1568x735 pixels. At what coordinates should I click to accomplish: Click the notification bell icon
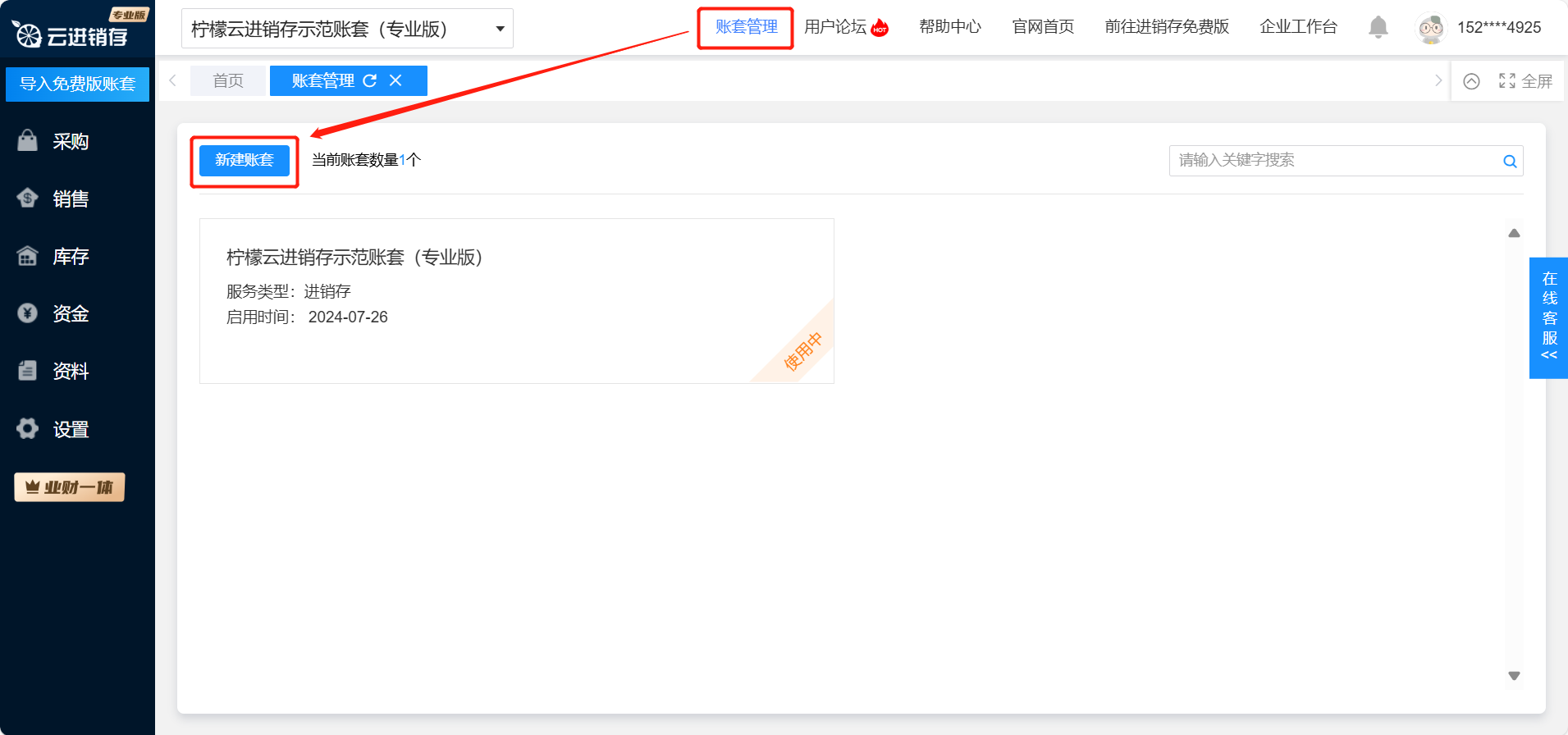coord(1378,27)
